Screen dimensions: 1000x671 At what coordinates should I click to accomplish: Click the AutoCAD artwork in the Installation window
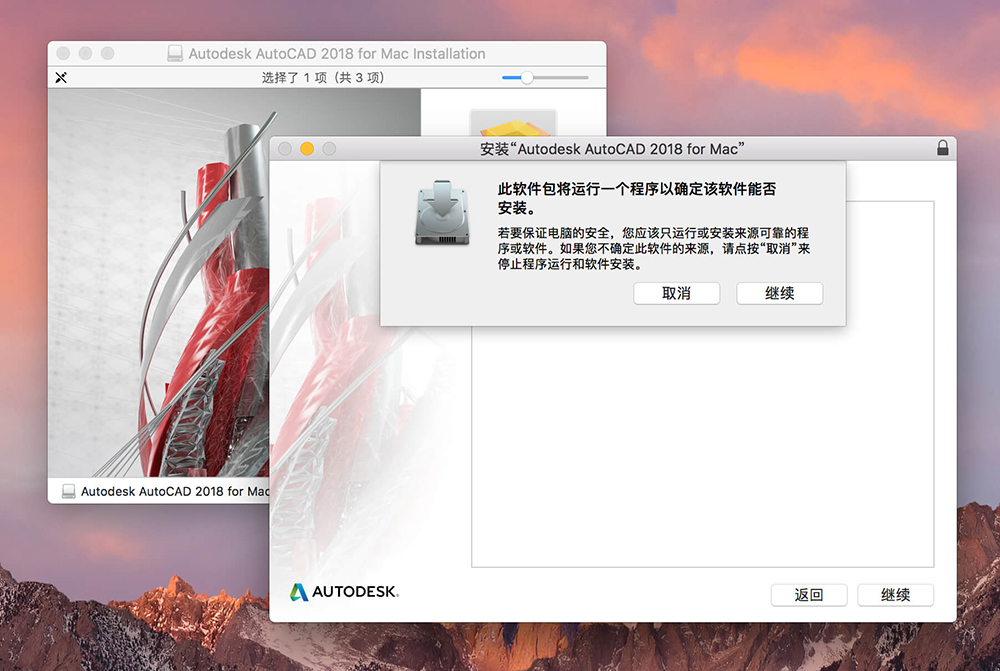point(159,283)
